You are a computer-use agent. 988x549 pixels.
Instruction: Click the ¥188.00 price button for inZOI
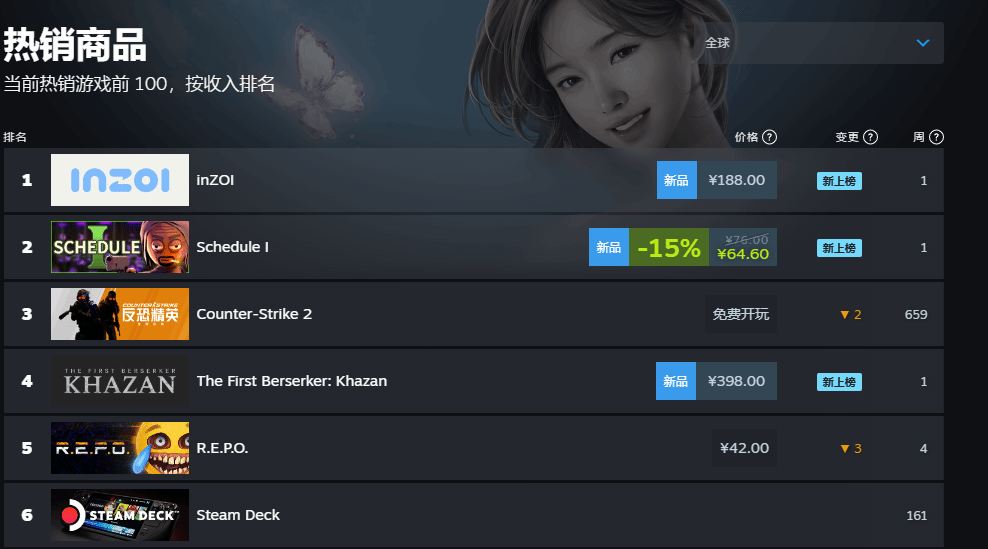click(737, 180)
